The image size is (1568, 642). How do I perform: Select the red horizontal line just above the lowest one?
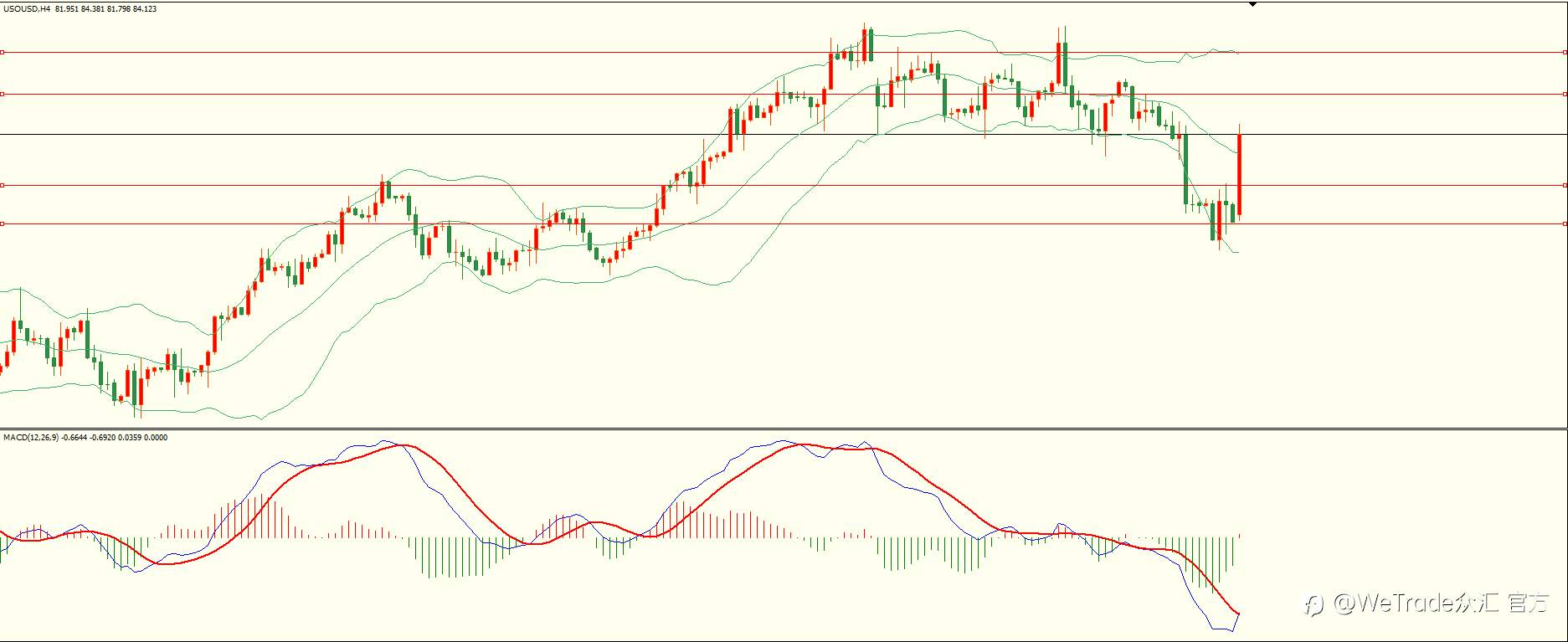coord(784,185)
